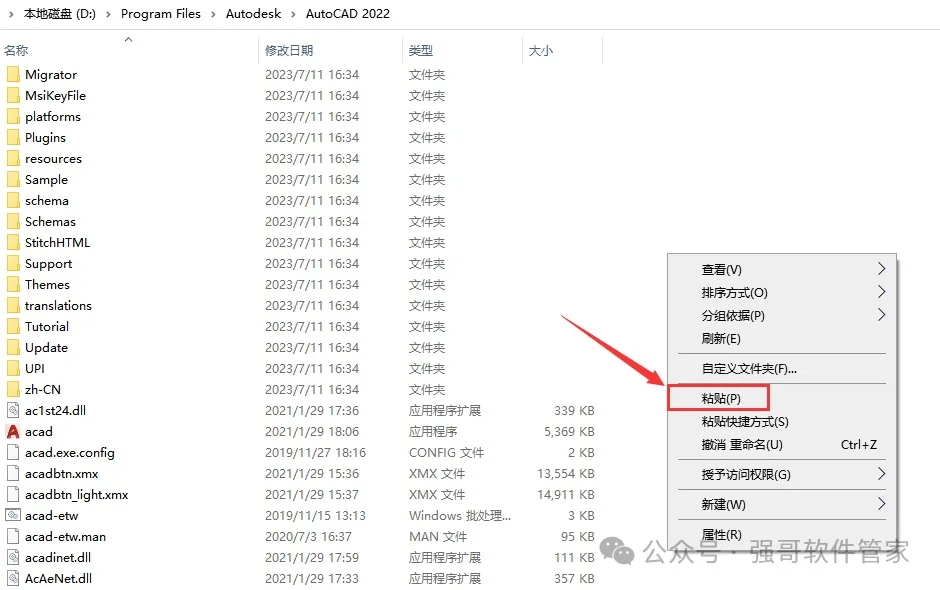Click the 13,554 KB size cell

click(x=566, y=473)
